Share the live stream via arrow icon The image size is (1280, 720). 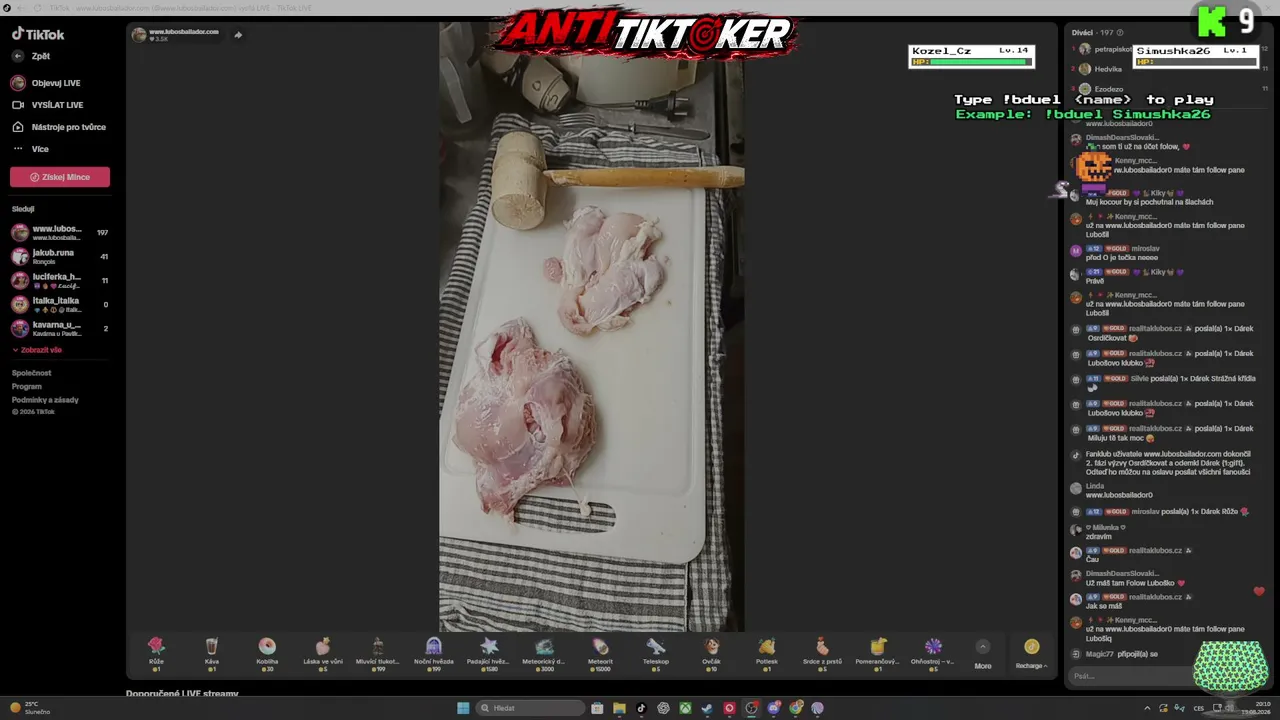(x=238, y=35)
